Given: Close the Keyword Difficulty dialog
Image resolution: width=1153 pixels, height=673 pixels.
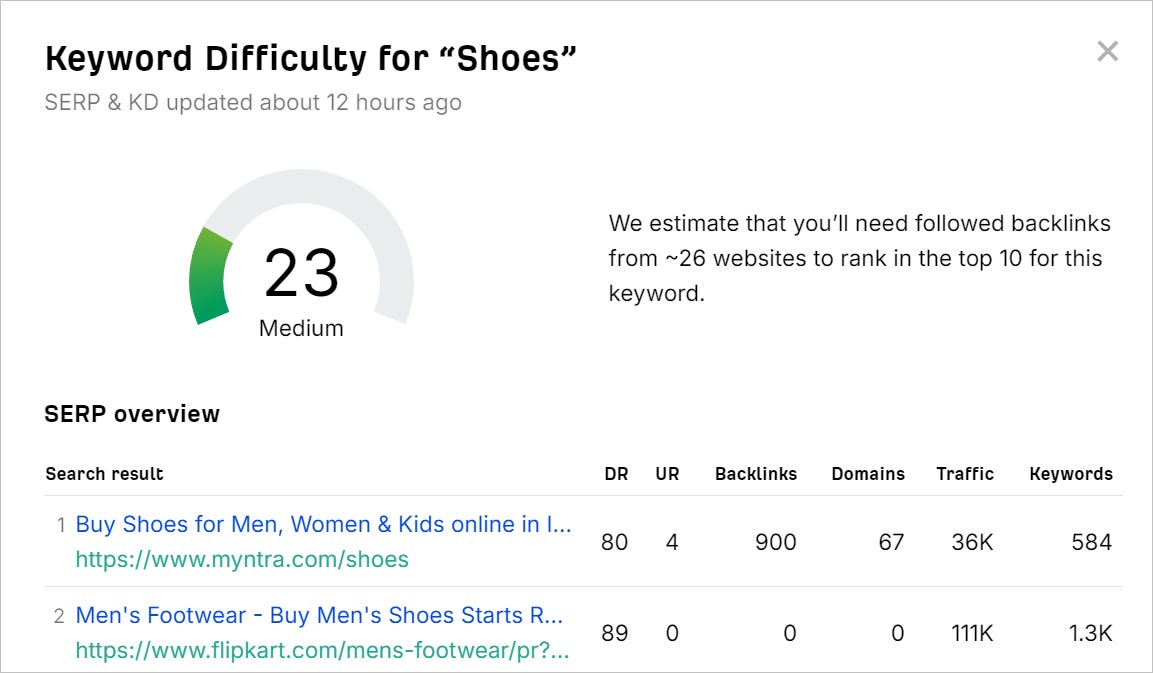Looking at the screenshot, I should pos(1107,52).
